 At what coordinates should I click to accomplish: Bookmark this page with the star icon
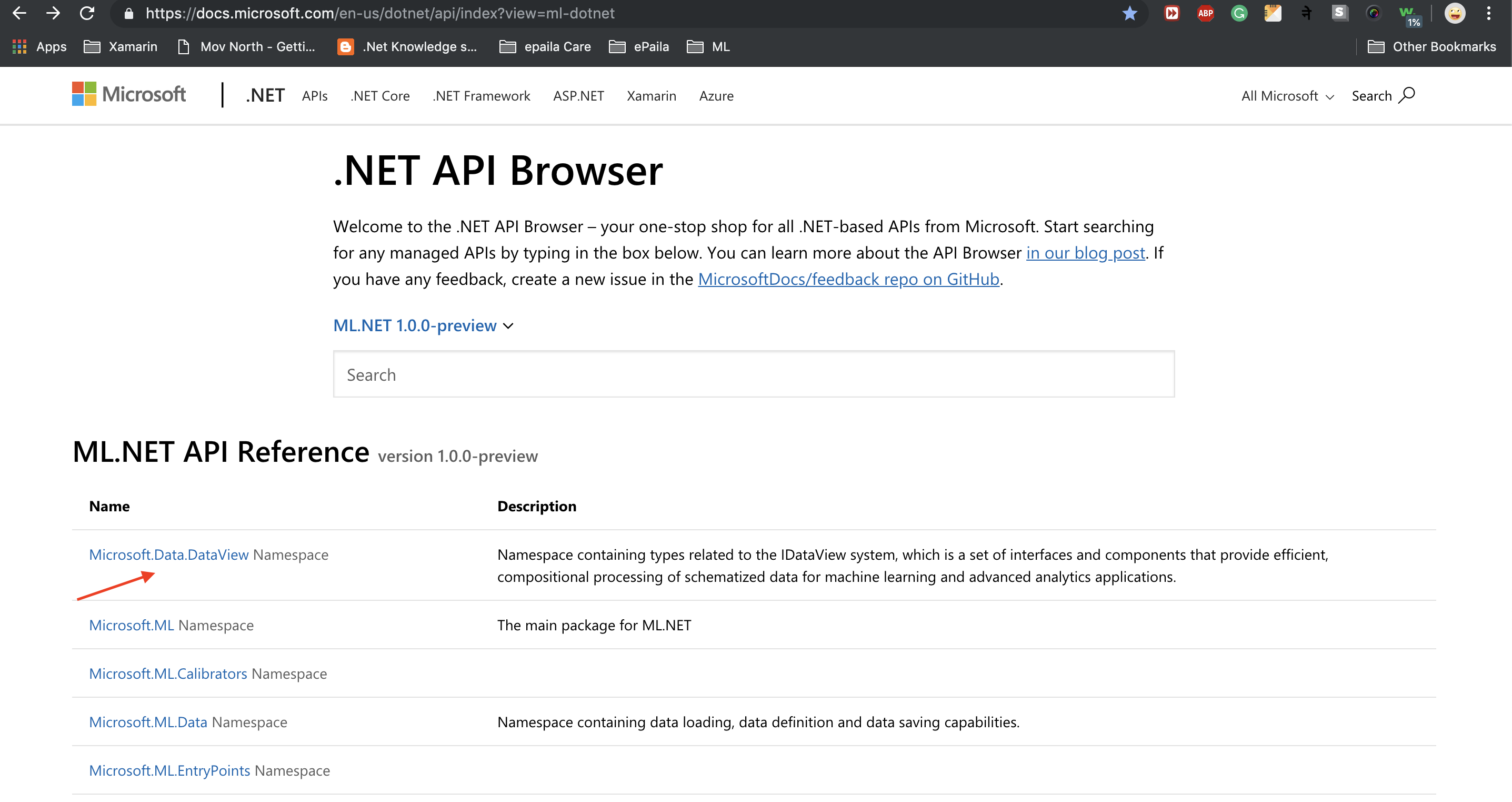click(x=1129, y=13)
